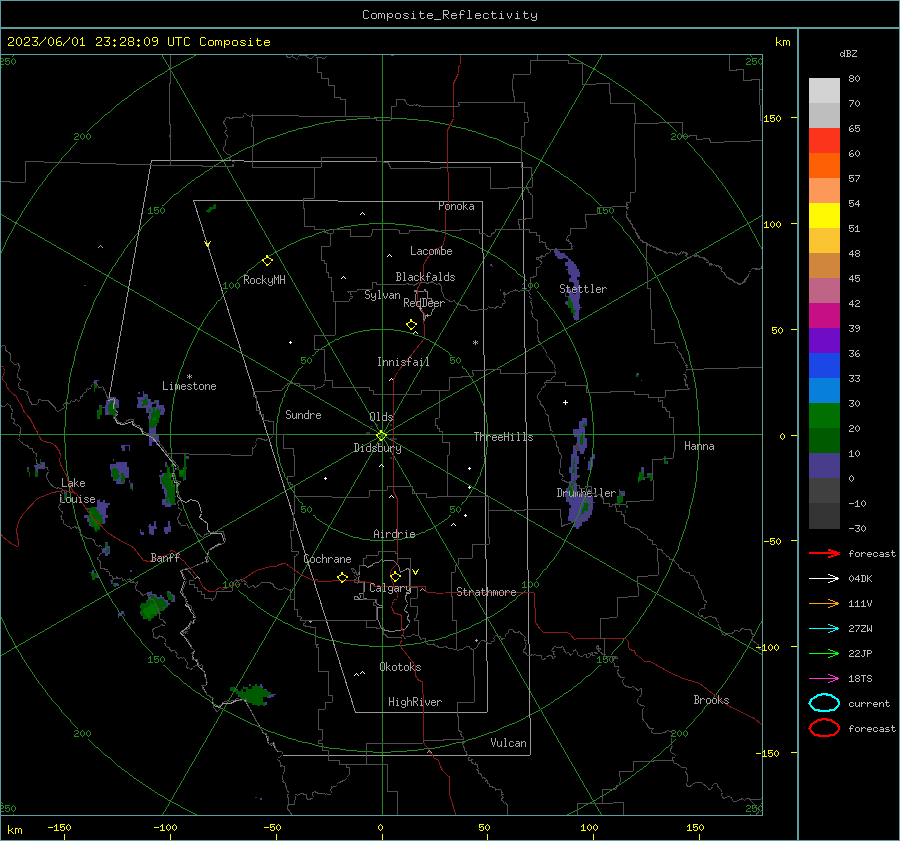Viewport: 900px width, 841px height.
Task: Click the Drumheller label
Action: (586, 493)
